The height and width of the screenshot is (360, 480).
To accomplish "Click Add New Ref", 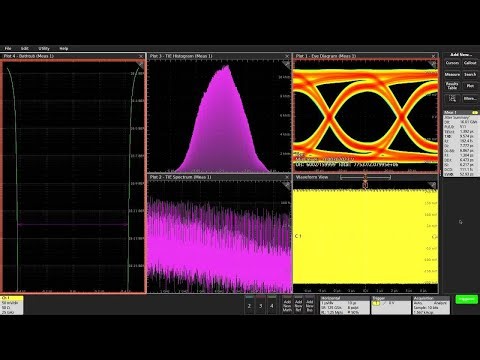I will point(298,305).
